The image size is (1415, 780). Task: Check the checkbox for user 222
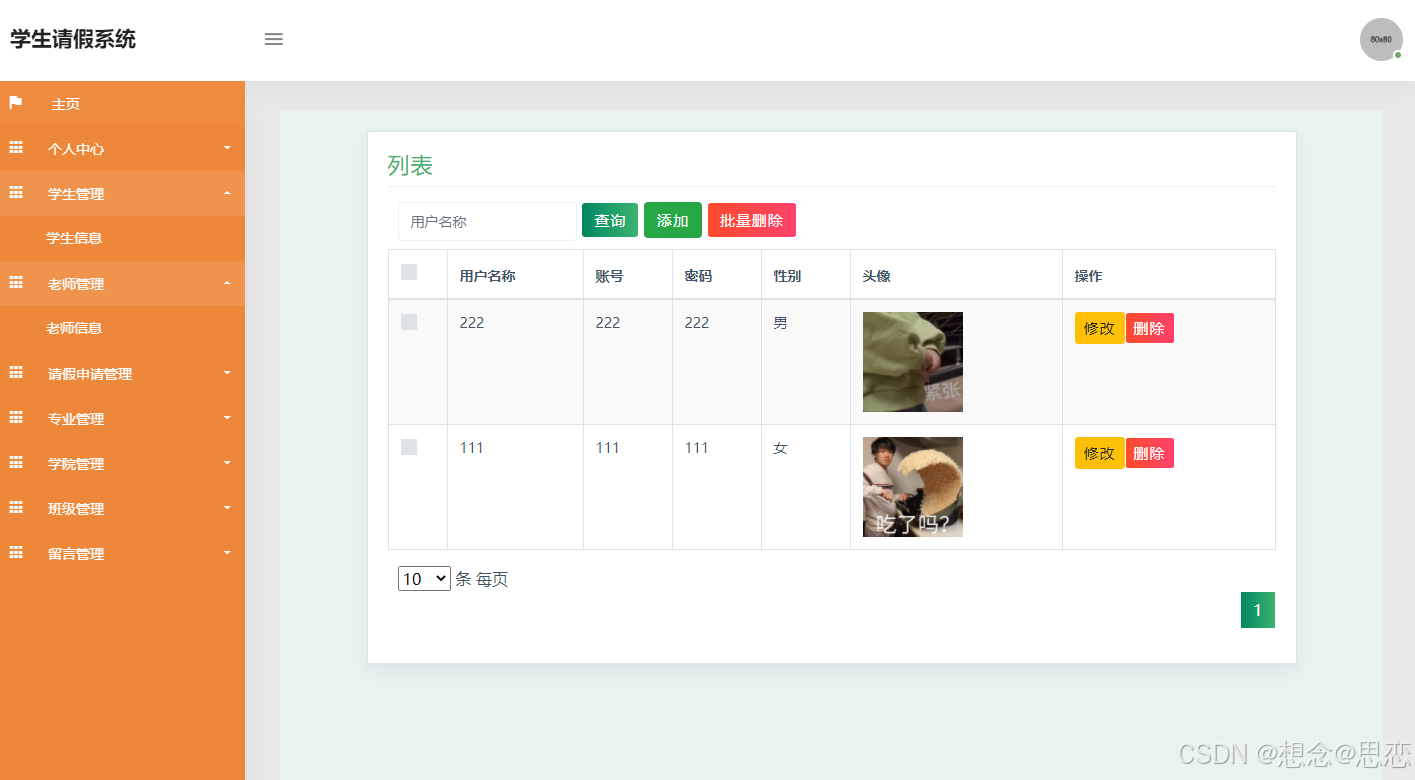[x=409, y=322]
